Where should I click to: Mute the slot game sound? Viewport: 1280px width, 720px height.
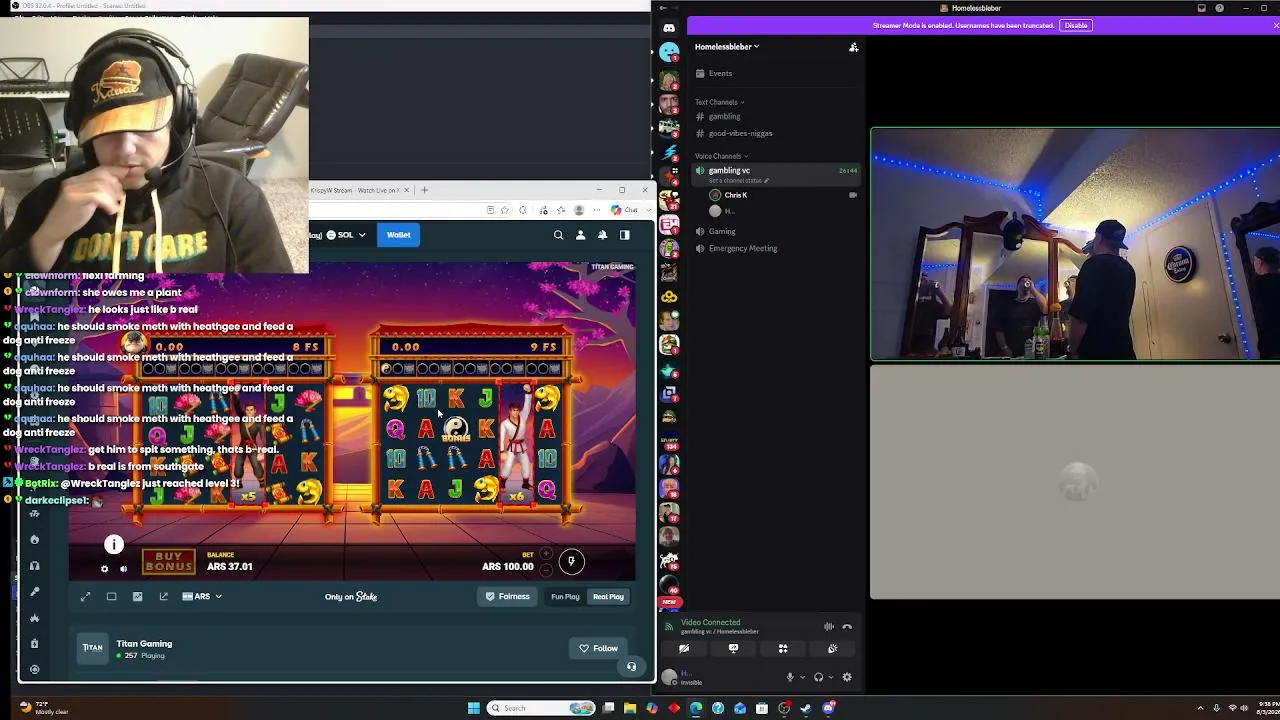(123, 569)
